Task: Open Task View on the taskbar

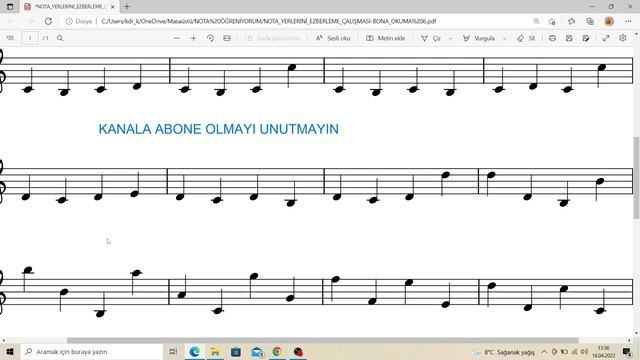Action: coord(173,351)
